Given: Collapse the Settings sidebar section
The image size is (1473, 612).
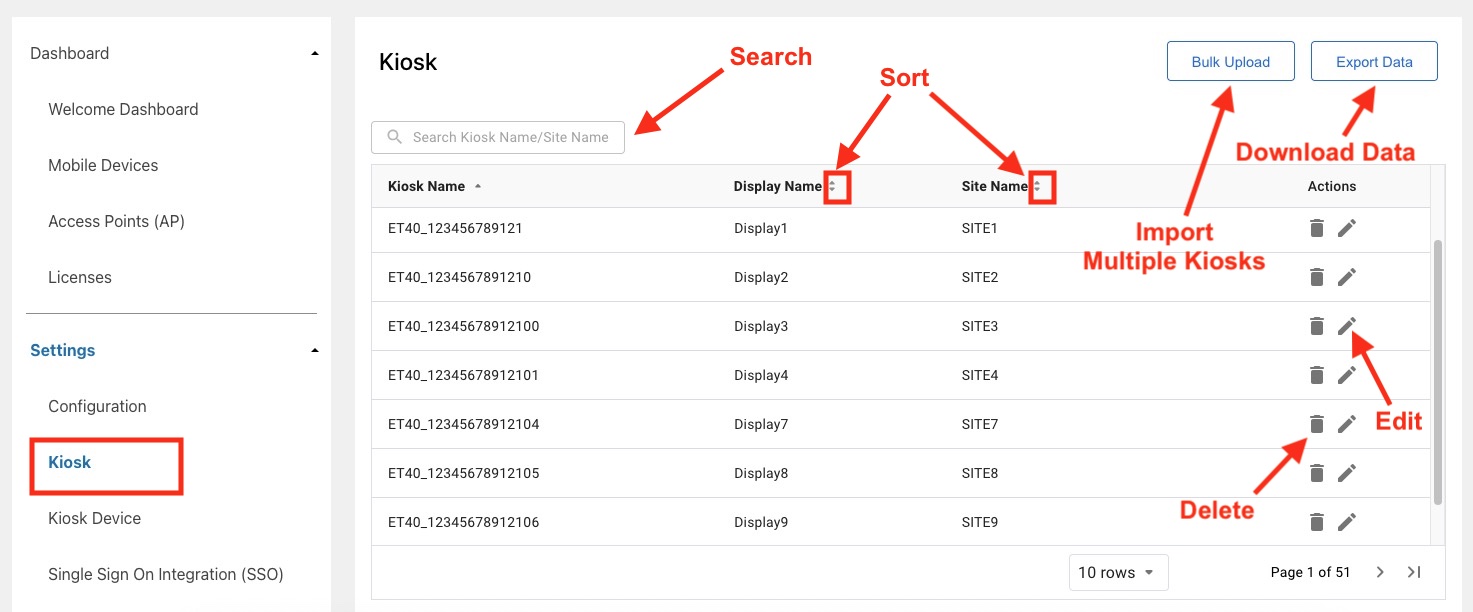Looking at the screenshot, I should point(315,350).
